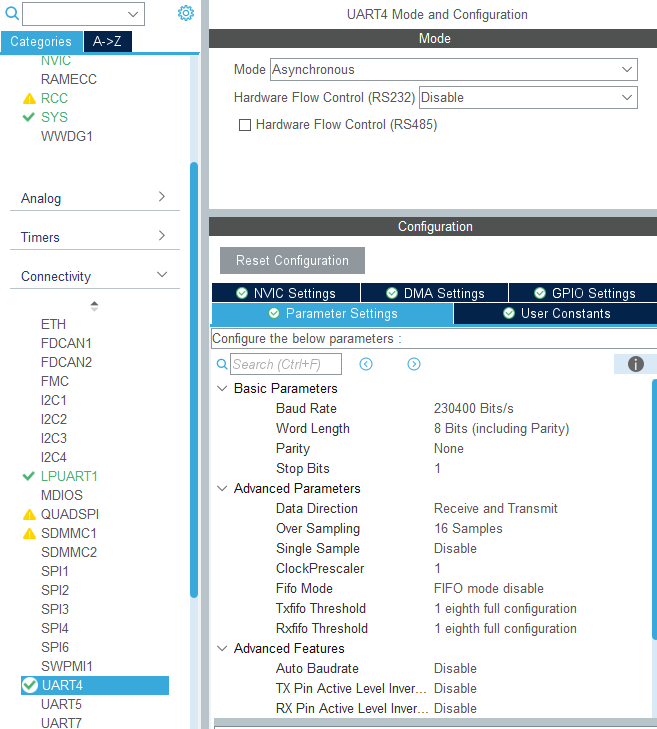657x729 pixels.
Task: Click the Auto Baudrate Disable value
Action: pos(455,669)
